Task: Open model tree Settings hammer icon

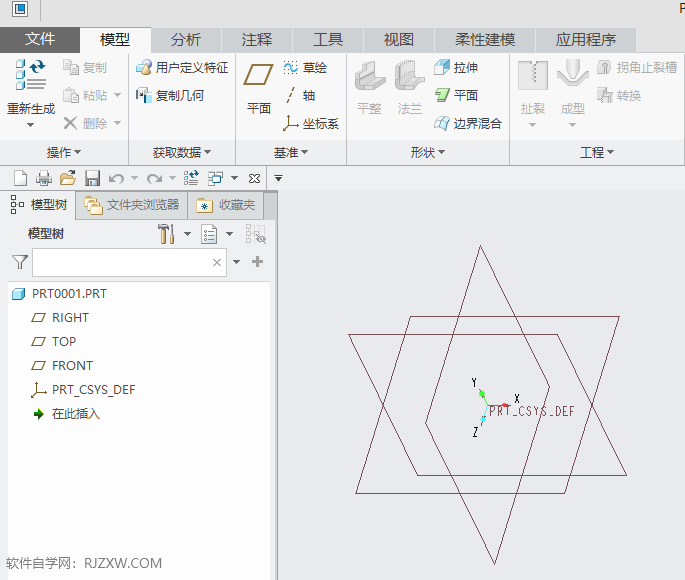Action: [x=166, y=234]
